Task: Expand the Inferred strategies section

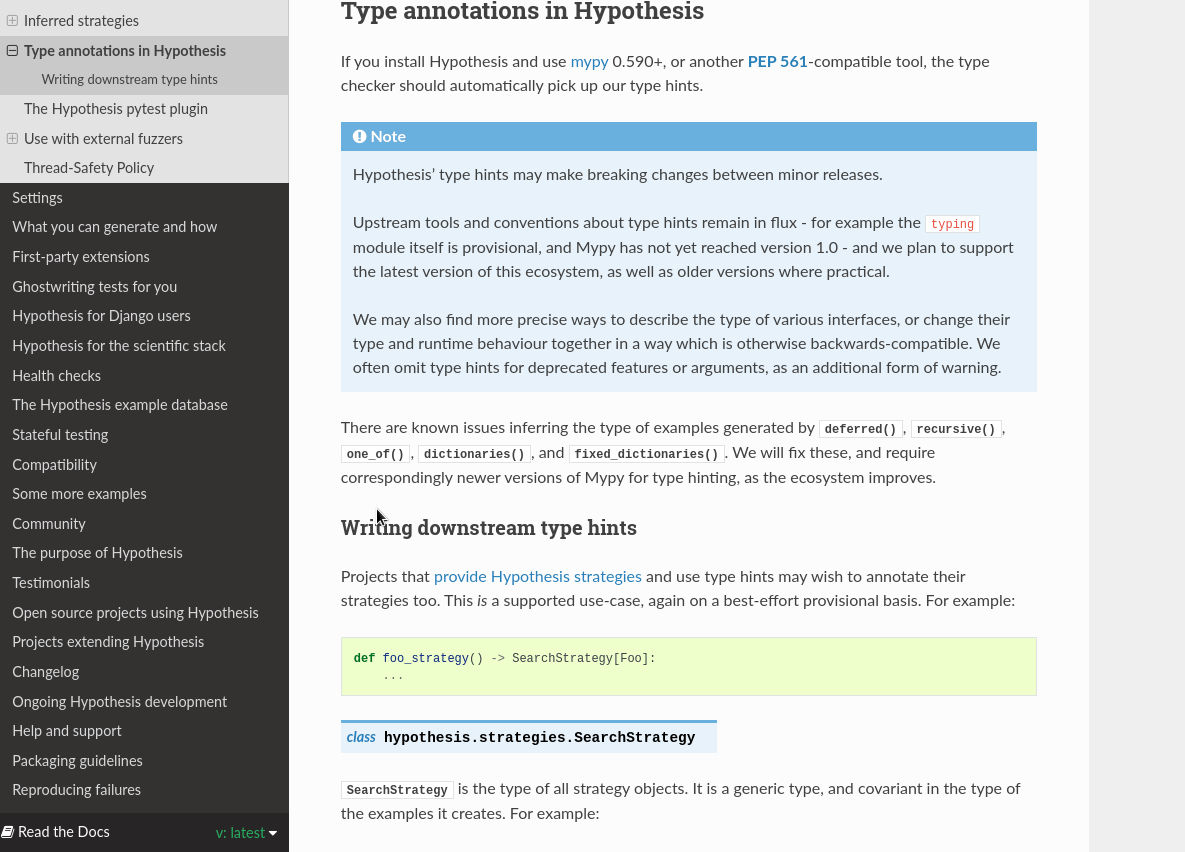Action: pyautogui.click(x=12, y=20)
